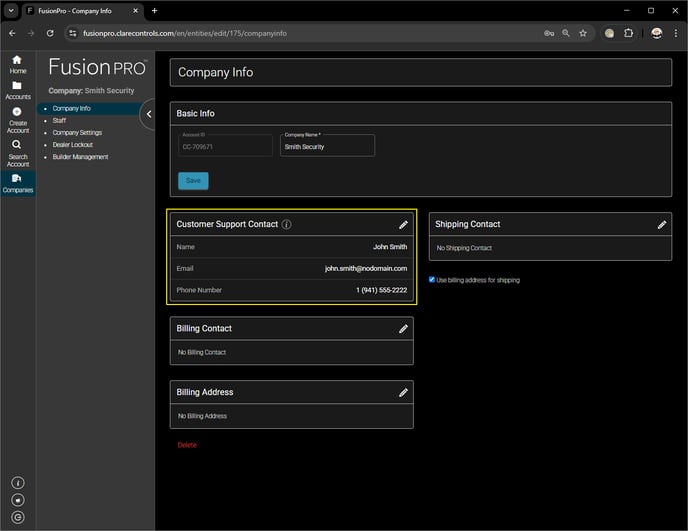Click the Save button
Viewport: 688px width, 531px height.
pyautogui.click(x=193, y=181)
